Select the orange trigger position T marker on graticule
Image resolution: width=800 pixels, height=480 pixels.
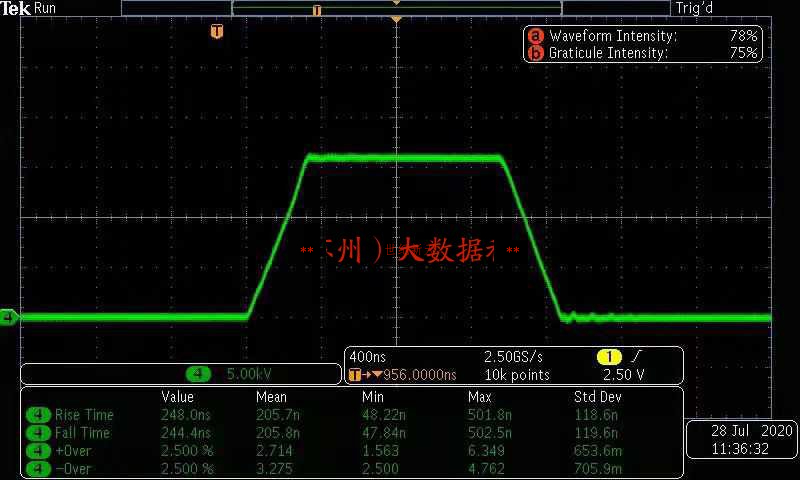tap(217, 32)
